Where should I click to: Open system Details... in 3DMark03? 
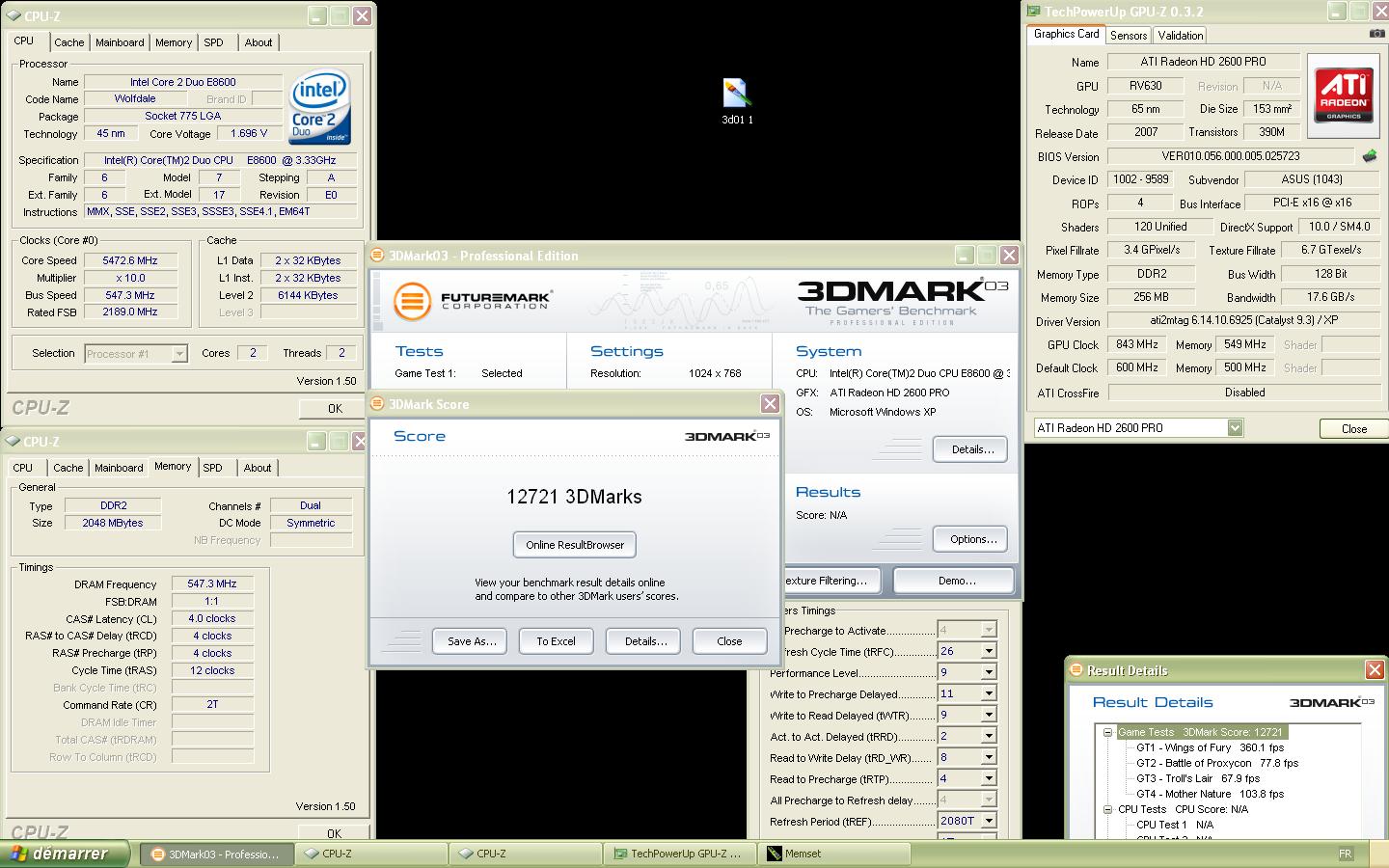pyautogui.click(x=971, y=449)
